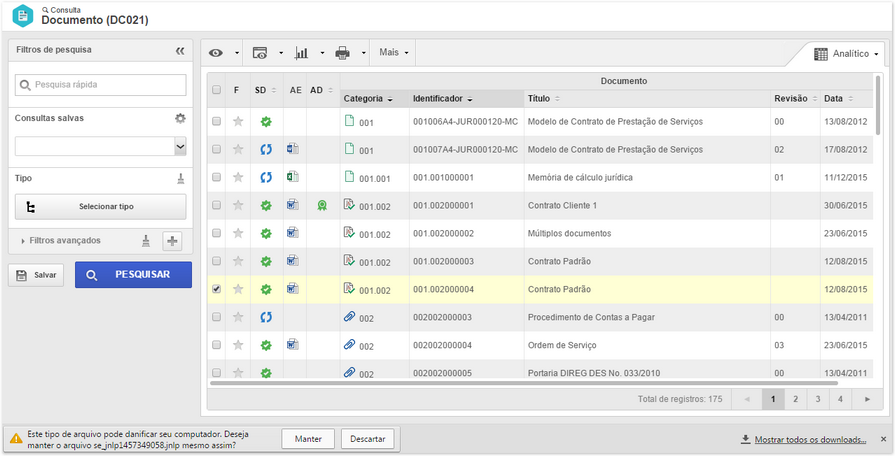Expand the Filtros avançados section
895x456 pixels.
point(61,241)
